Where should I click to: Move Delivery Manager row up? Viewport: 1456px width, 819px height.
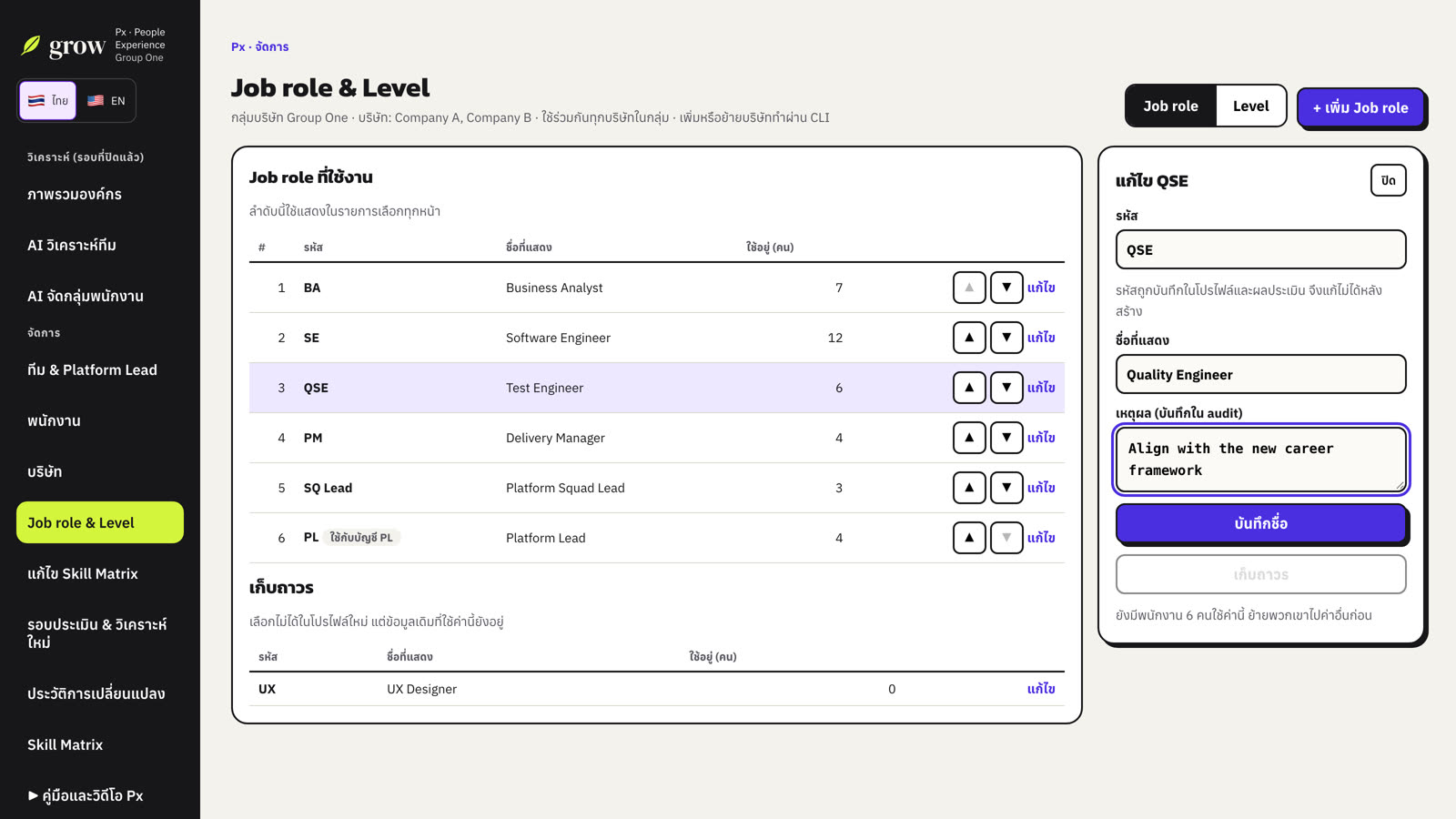(969, 438)
